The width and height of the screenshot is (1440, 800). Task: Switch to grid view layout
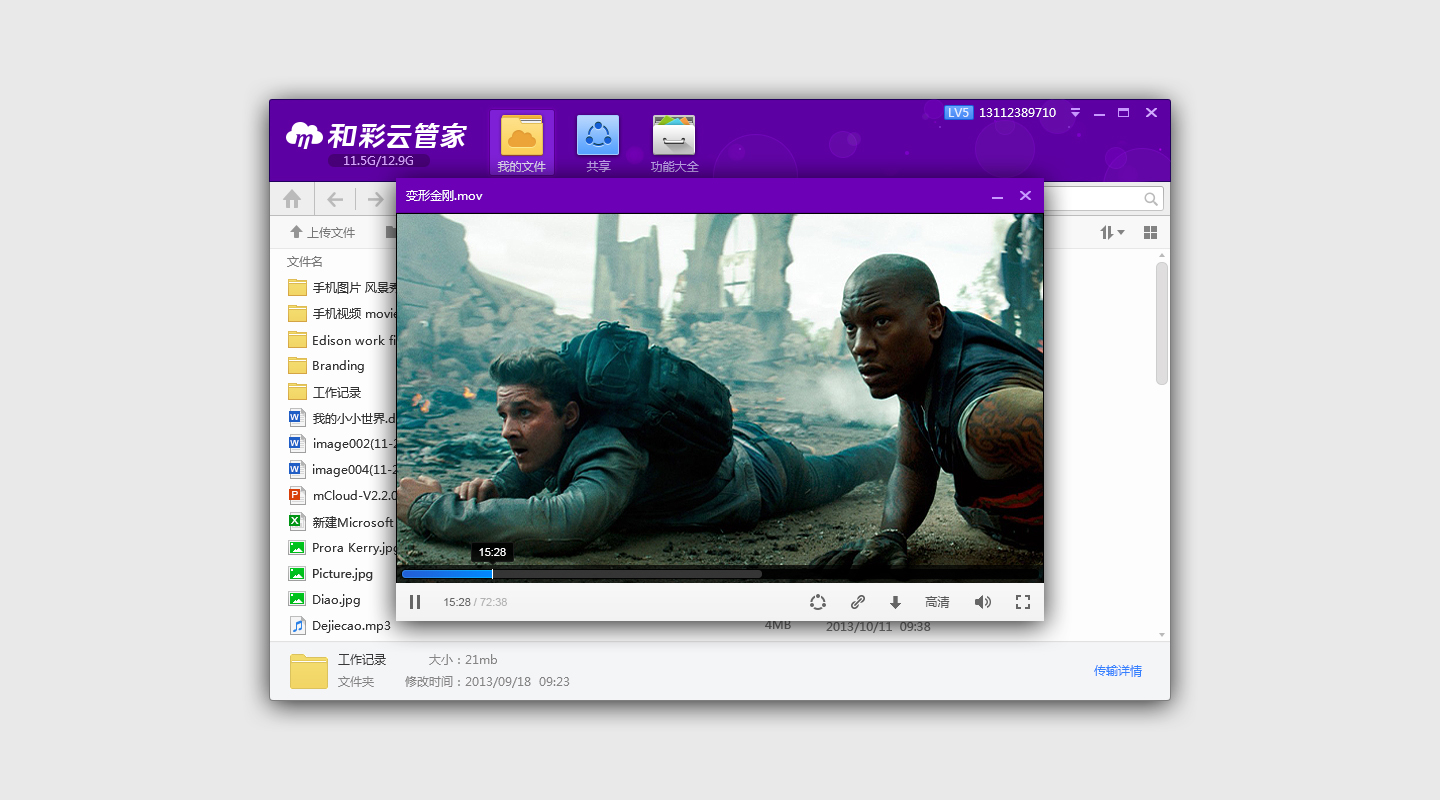click(x=1150, y=232)
